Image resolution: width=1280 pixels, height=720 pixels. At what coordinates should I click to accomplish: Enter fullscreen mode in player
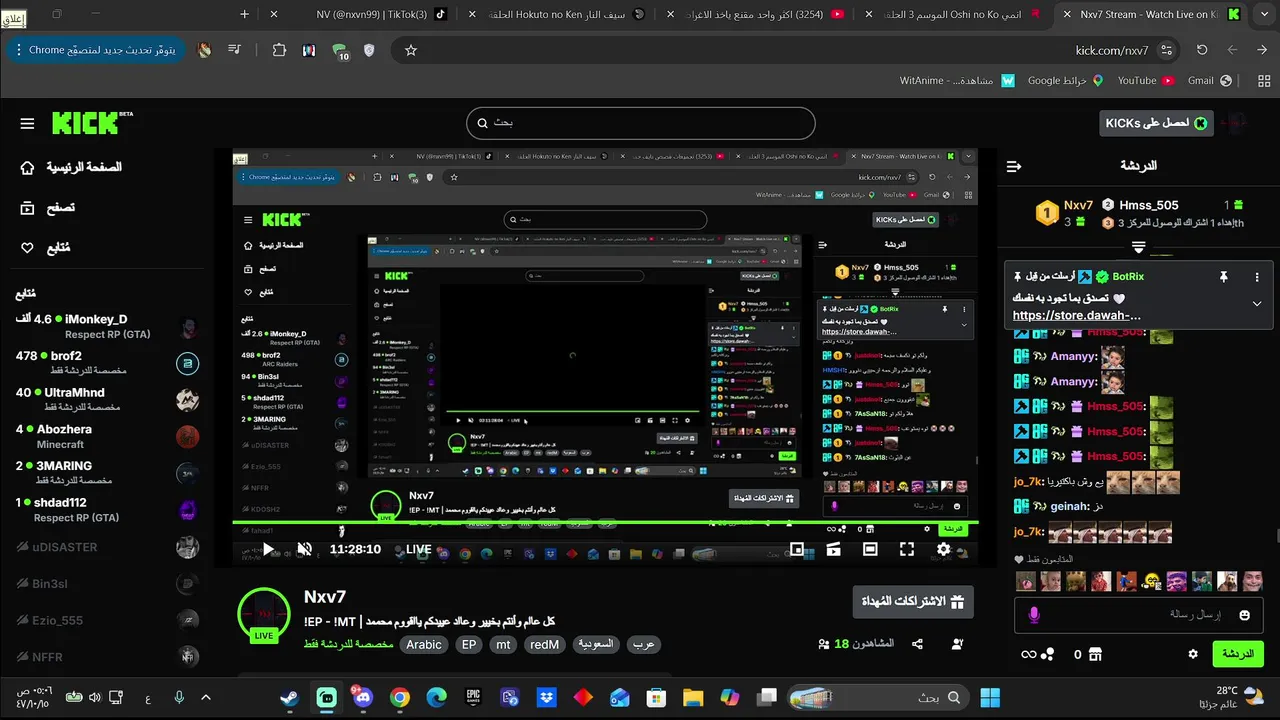point(906,549)
